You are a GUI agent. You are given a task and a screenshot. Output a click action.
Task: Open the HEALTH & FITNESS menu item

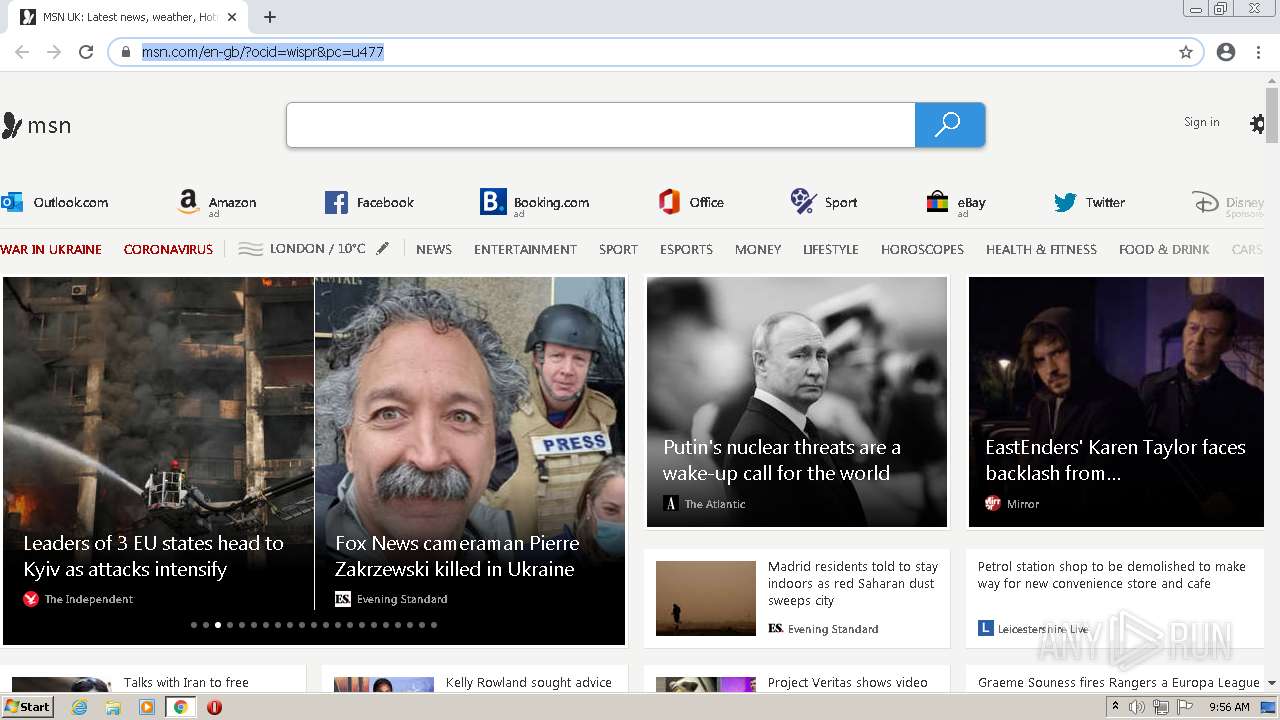tap(1041, 249)
